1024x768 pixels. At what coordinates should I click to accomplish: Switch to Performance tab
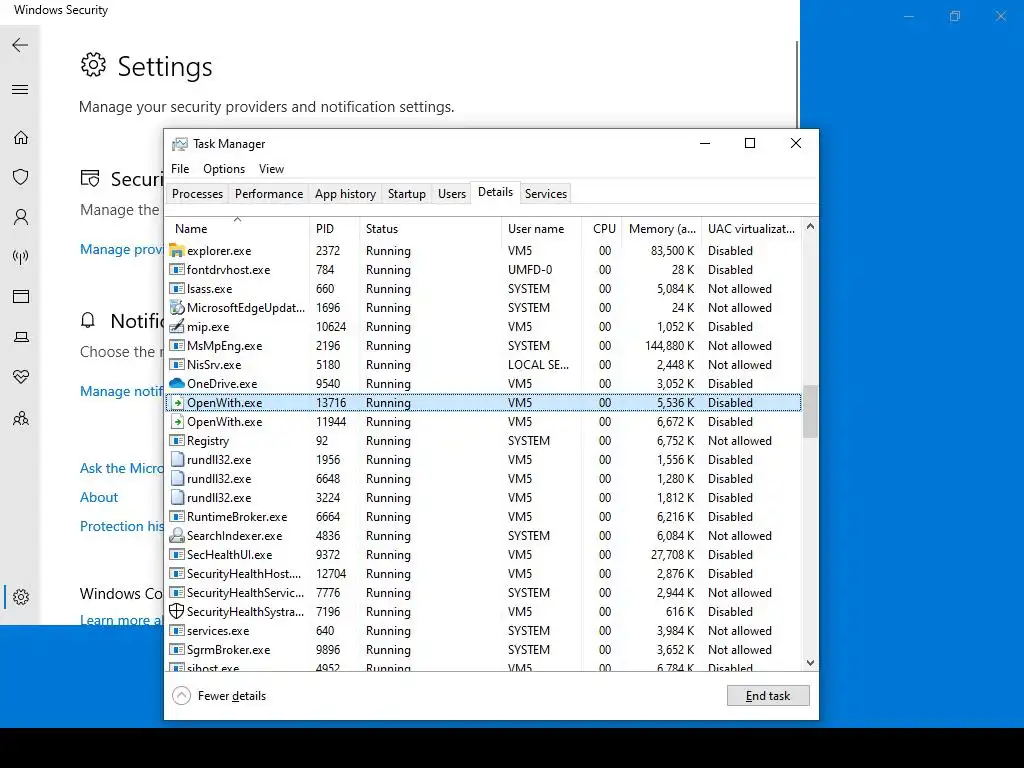click(x=269, y=194)
